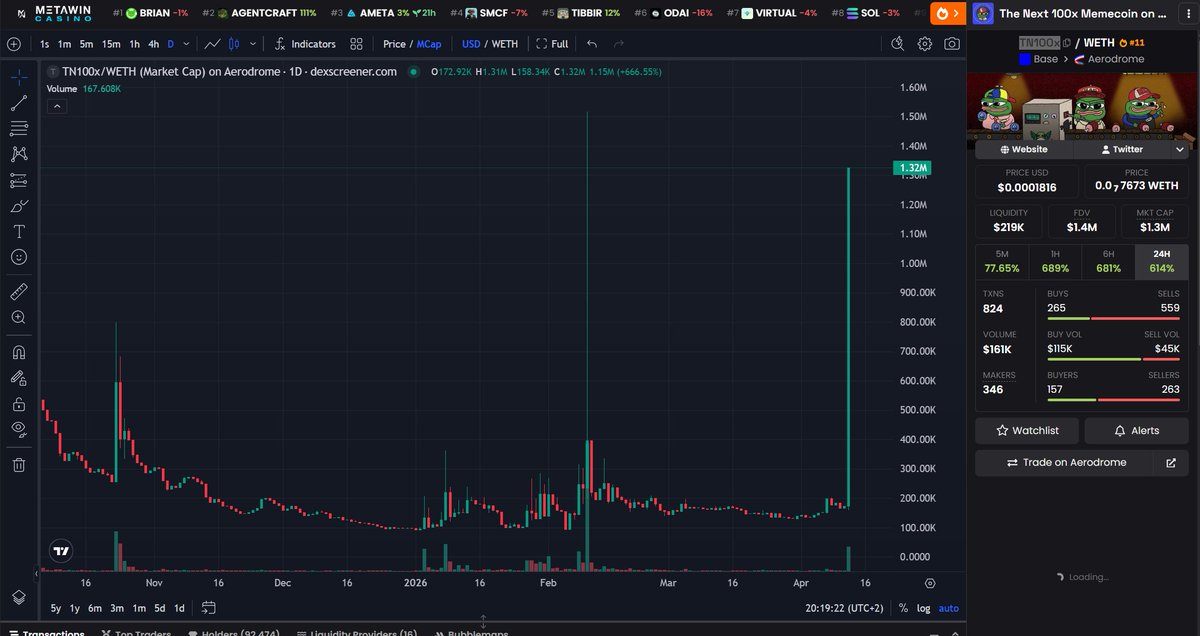Open chart settings gear in top toolbar
Screen dimensions: 1200x636
click(925, 44)
